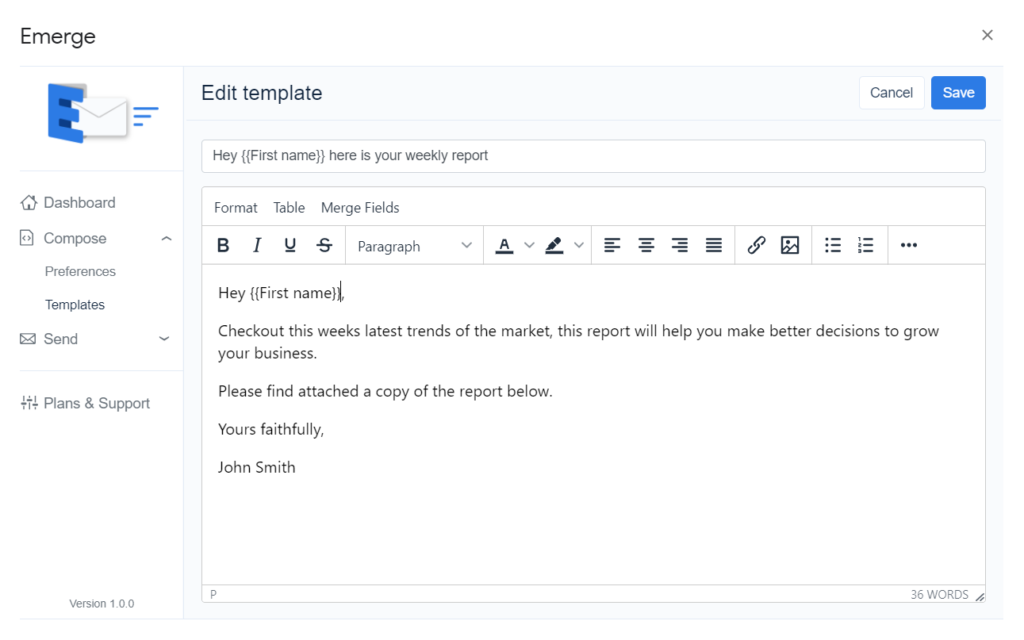Create a numbered list
This screenshot has width=1024, height=640.
point(866,246)
